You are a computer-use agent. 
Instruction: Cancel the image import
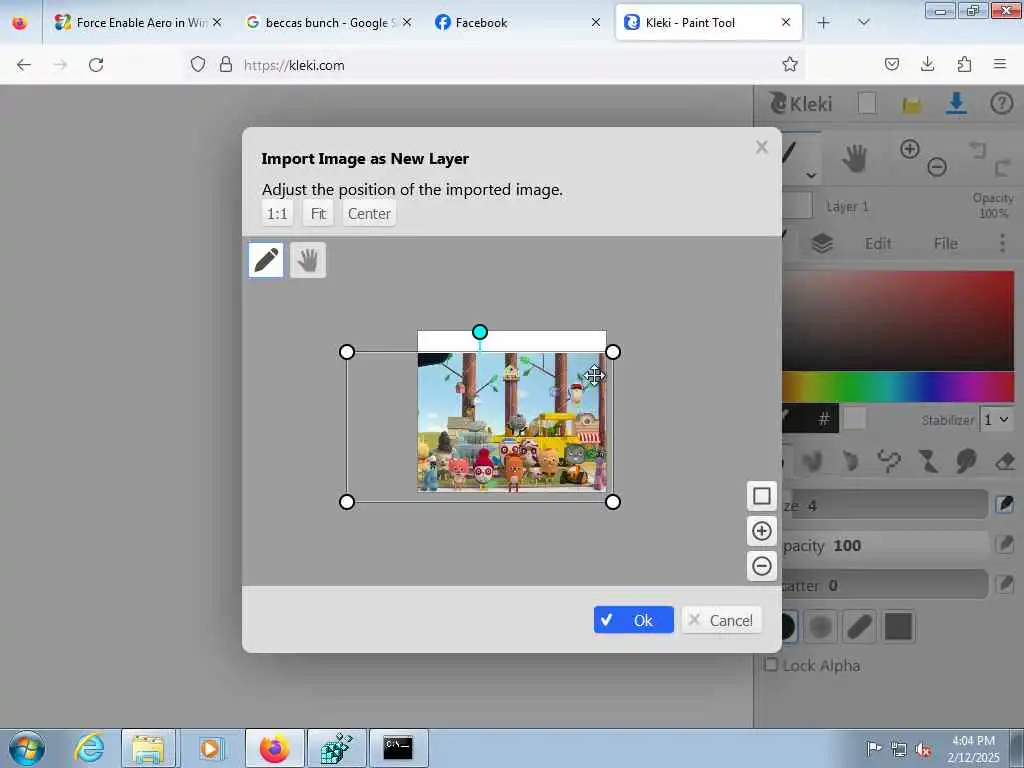click(721, 620)
